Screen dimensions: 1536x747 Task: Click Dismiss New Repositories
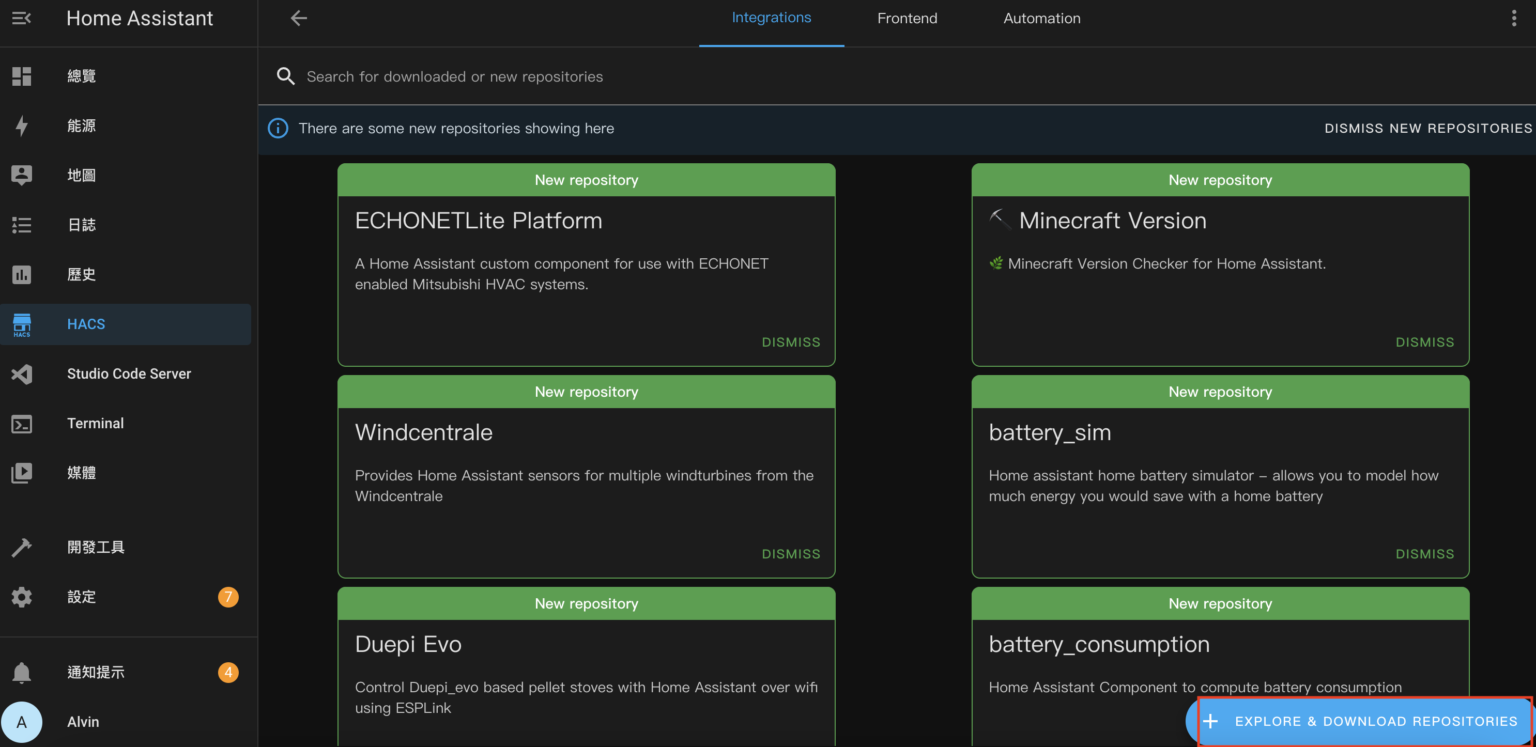[1427, 128]
